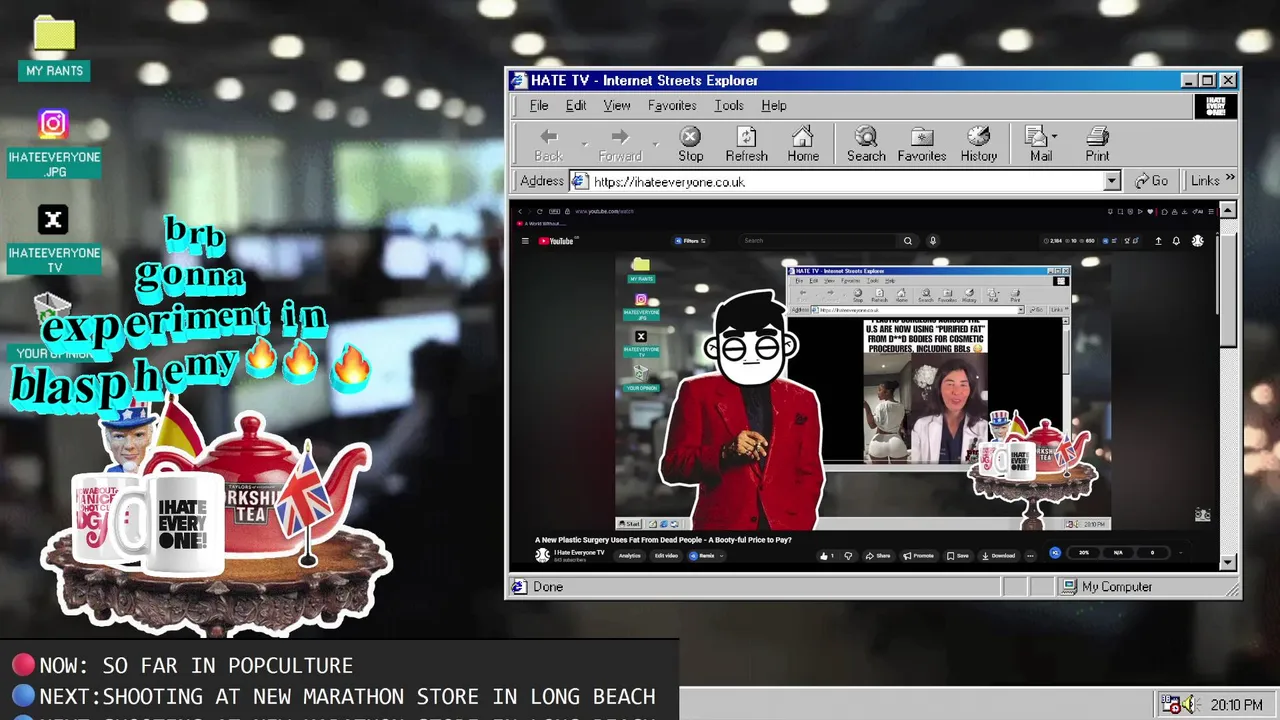Viewport: 1280px width, 720px height.
Task: Click the YouTube voice search microphone icon
Action: [x=933, y=241]
